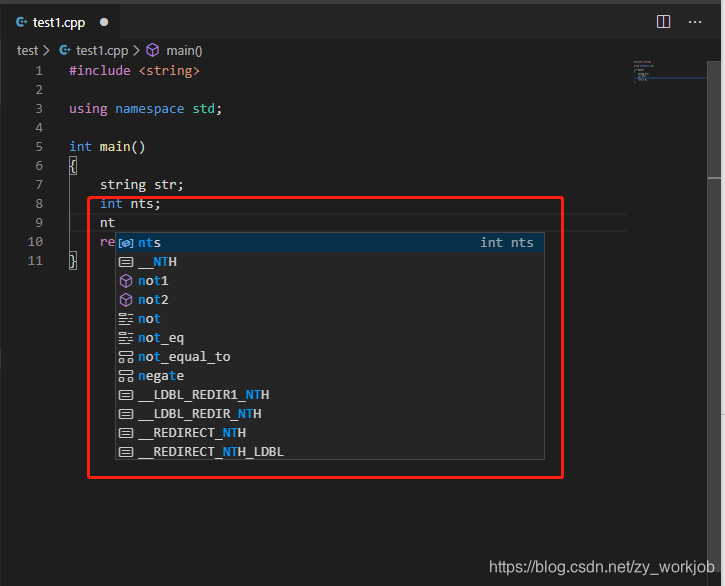The image size is (725, 586).
Task: Click the C++ icon in breadcrumb
Action: click(x=65, y=50)
